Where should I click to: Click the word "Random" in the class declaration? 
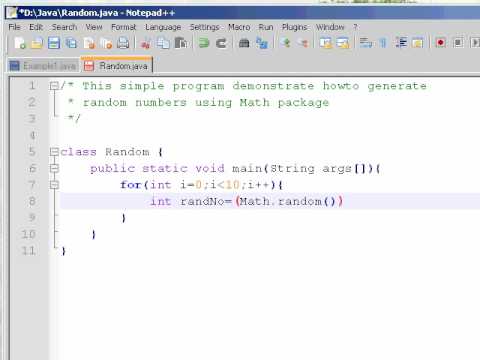coord(127,152)
